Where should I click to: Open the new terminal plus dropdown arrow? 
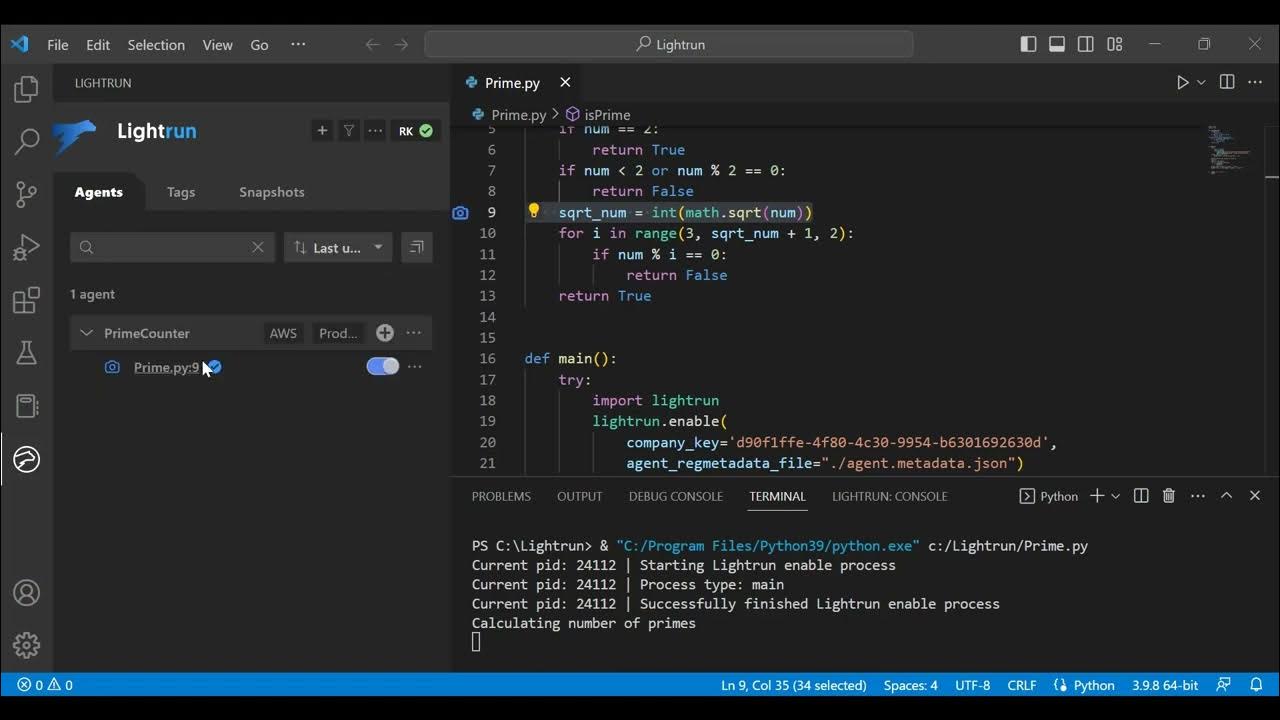tap(1116, 496)
